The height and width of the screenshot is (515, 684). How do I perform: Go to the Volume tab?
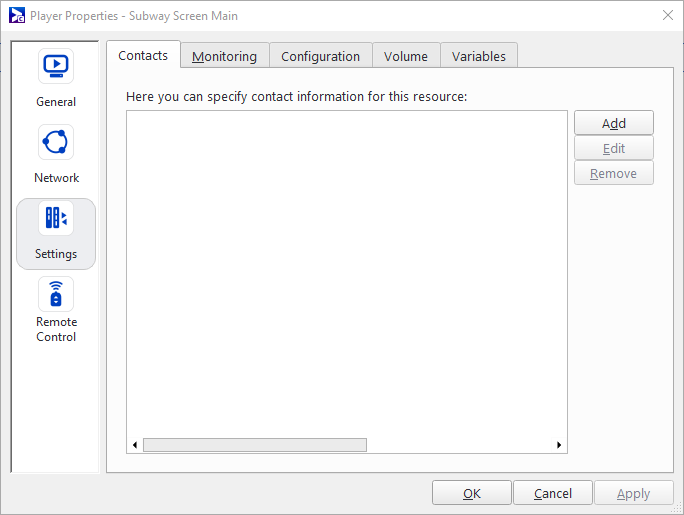(405, 57)
